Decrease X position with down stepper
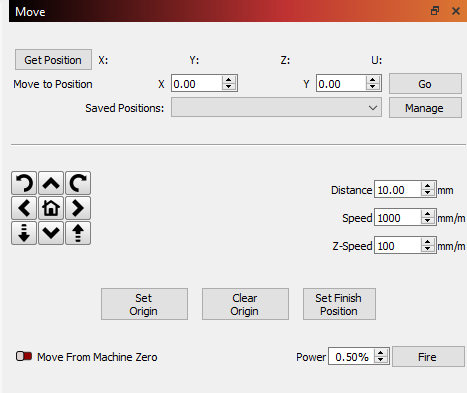467x393 pixels. point(229,87)
